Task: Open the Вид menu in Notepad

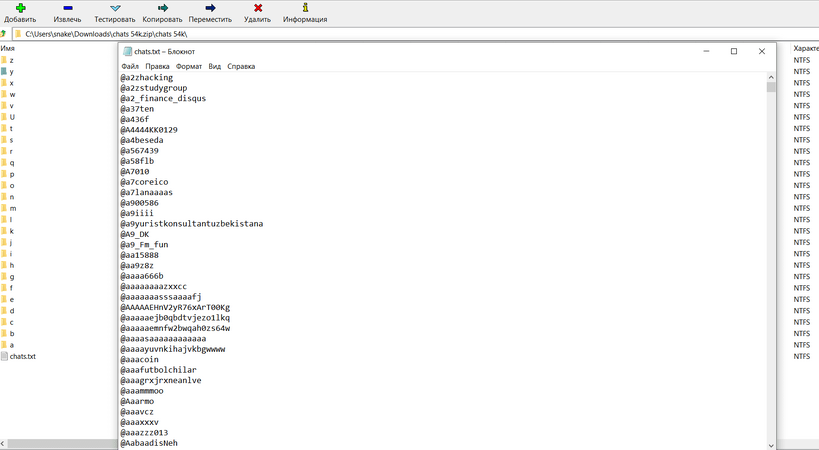Action: point(214,66)
